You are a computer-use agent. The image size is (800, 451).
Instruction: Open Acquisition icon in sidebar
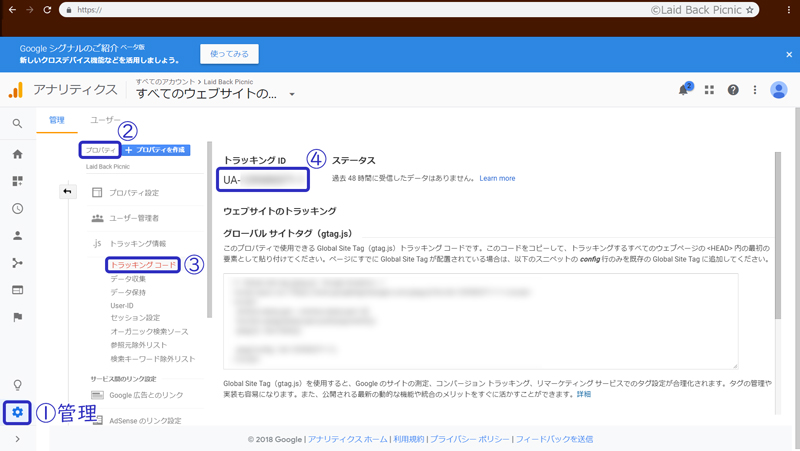(x=17, y=263)
